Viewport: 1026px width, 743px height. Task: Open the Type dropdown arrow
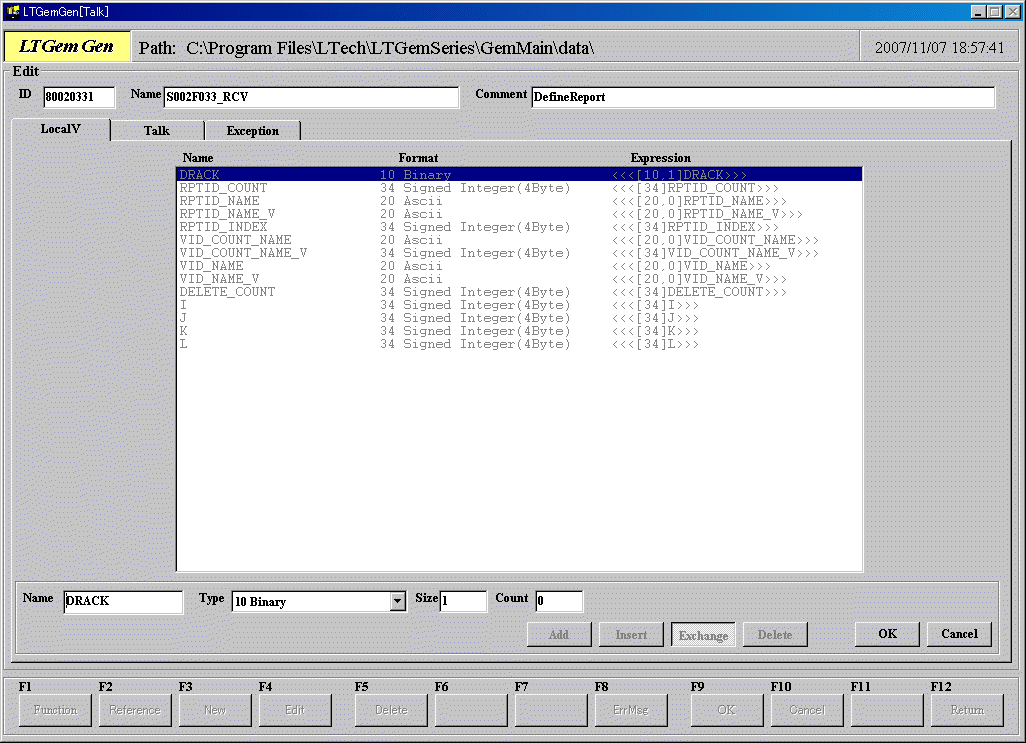(x=397, y=601)
